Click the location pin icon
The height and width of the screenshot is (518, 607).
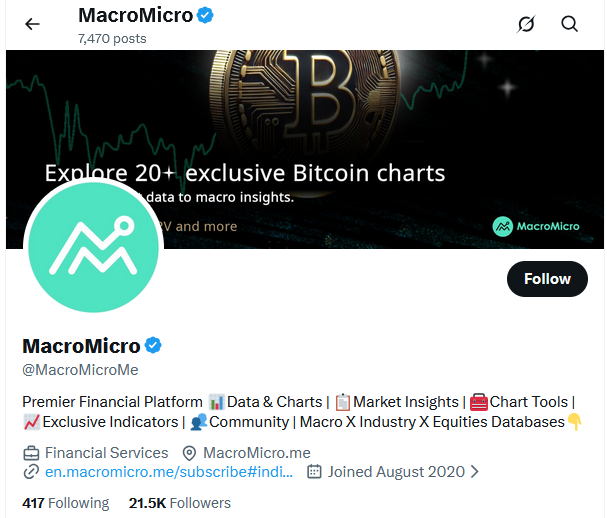click(190, 452)
